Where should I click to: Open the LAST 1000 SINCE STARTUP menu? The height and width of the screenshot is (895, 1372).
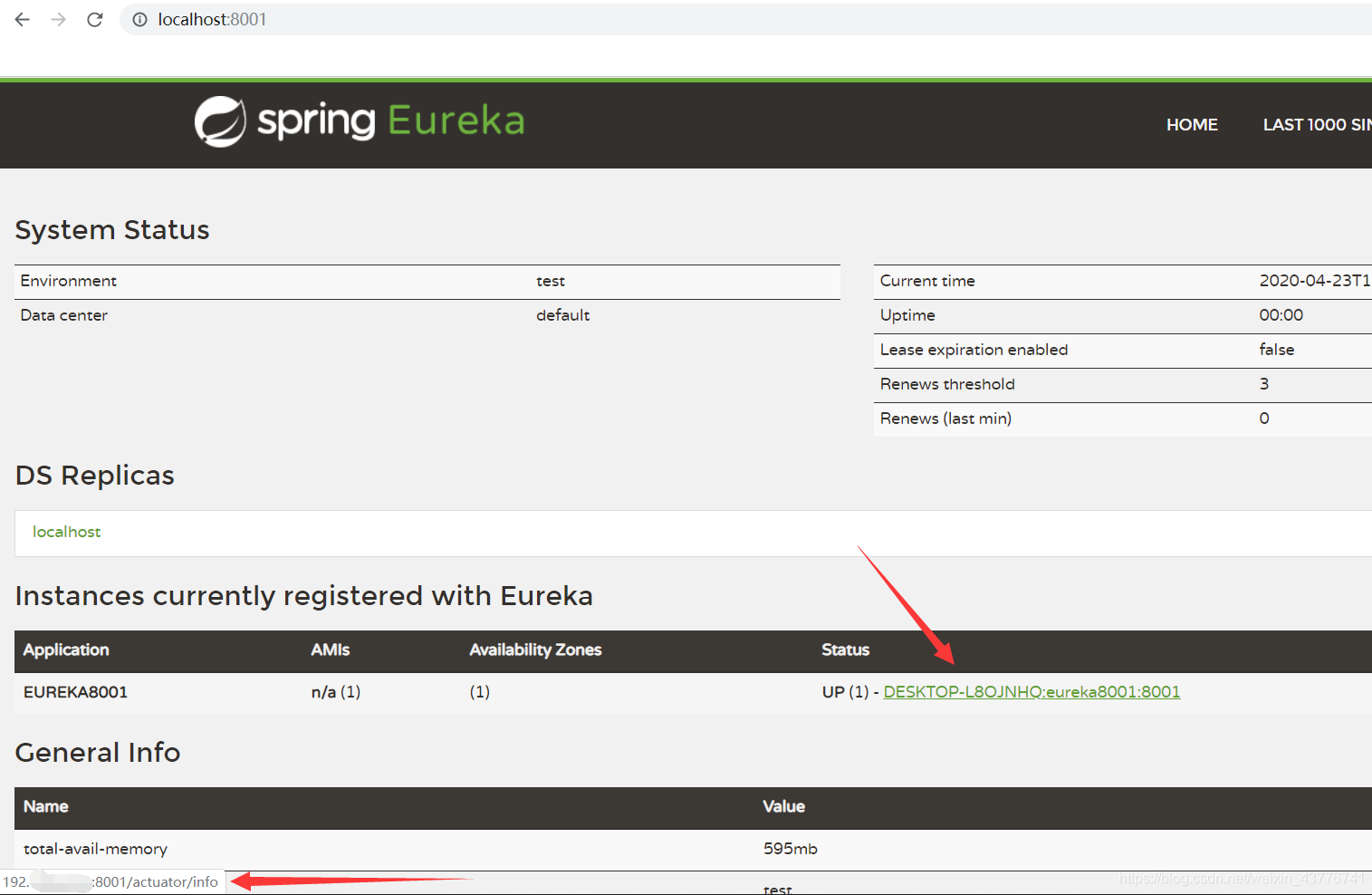tap(1317, 125)
